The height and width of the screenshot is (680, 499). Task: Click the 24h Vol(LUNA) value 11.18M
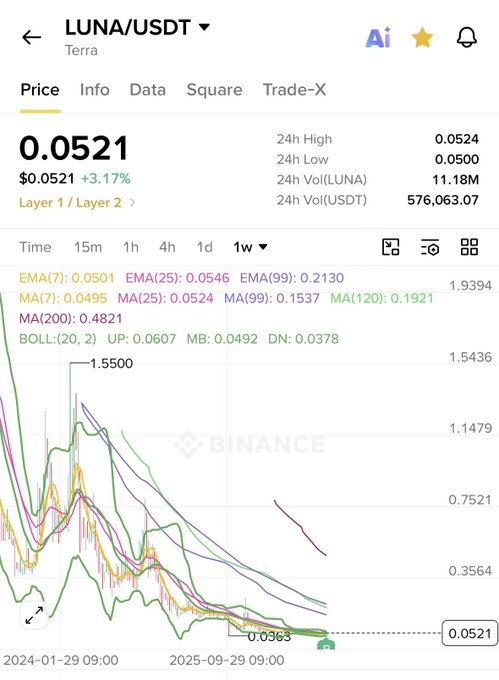(455, 180)
